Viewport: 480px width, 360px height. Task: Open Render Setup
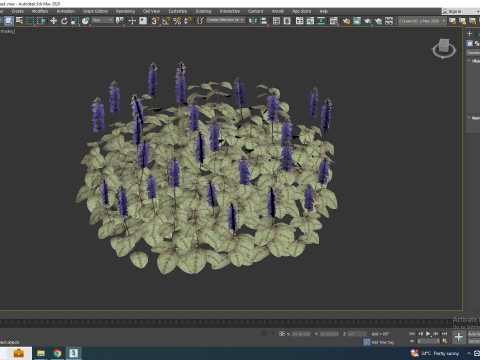pos(346,21)
